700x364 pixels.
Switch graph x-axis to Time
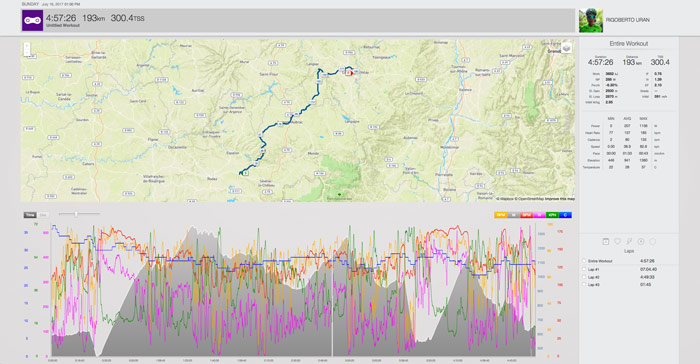tap(30, 215)
